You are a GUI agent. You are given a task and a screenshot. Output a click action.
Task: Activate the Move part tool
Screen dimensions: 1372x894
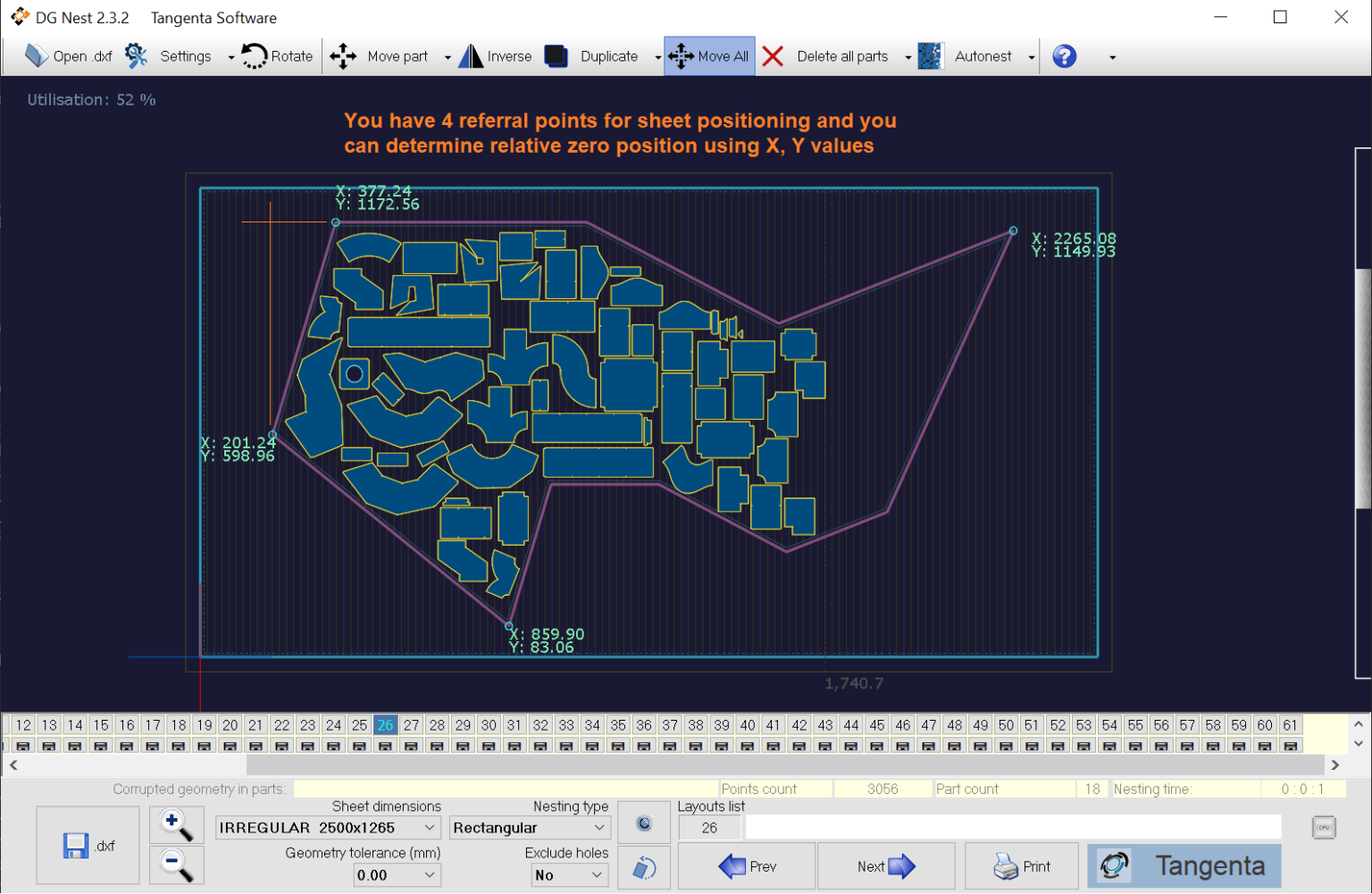[x=384, y=55]
